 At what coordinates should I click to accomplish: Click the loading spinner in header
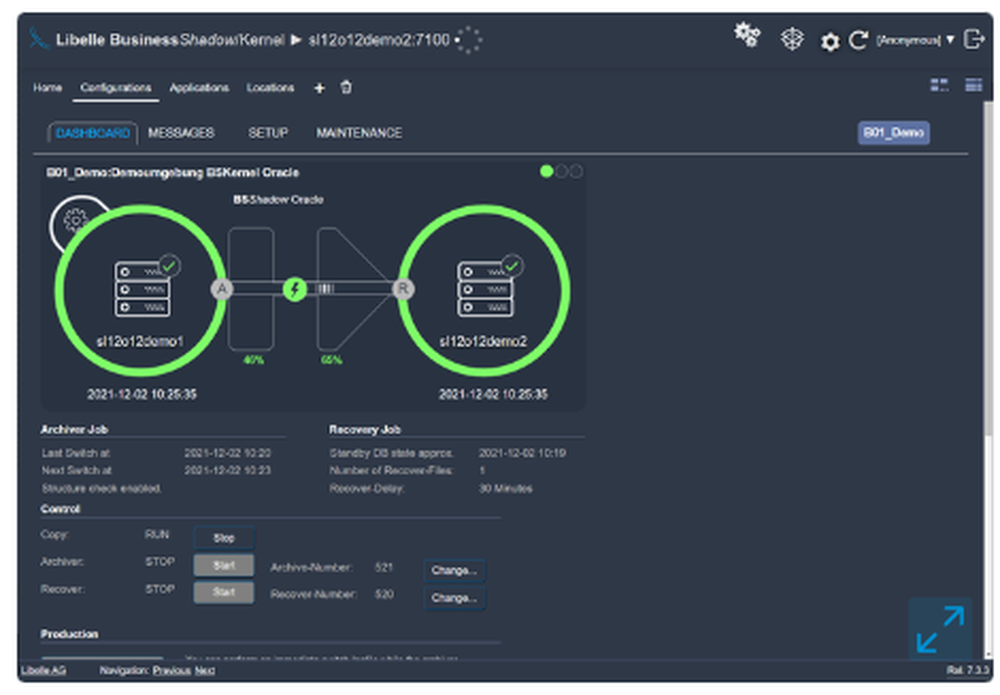[469, 40]
